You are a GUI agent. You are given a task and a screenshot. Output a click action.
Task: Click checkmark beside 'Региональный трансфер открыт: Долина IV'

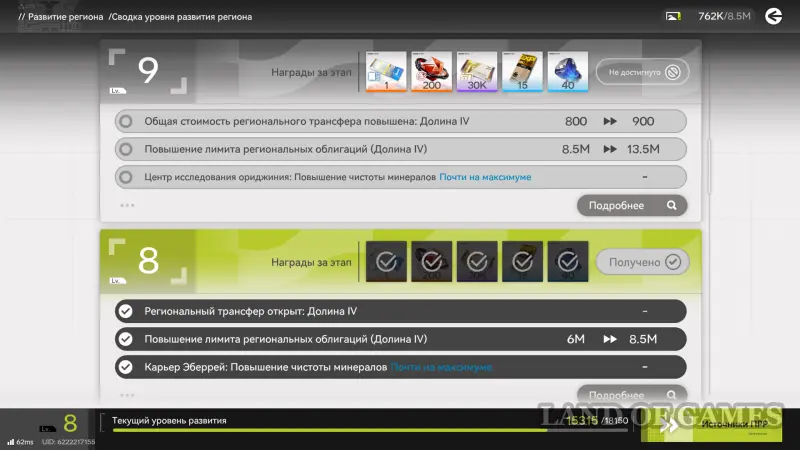click(125, 311)
